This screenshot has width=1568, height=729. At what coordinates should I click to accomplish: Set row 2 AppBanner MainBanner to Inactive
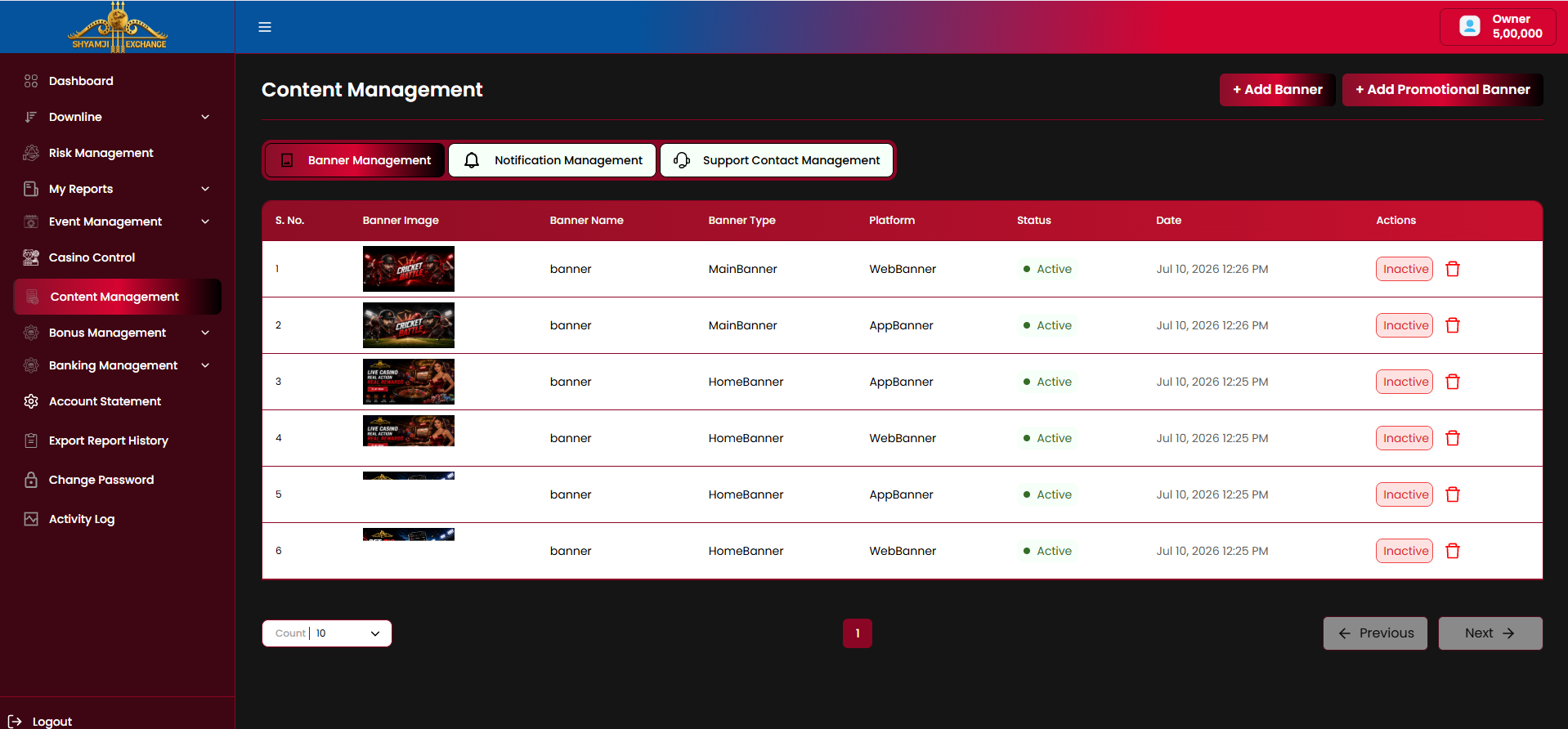1404,325
